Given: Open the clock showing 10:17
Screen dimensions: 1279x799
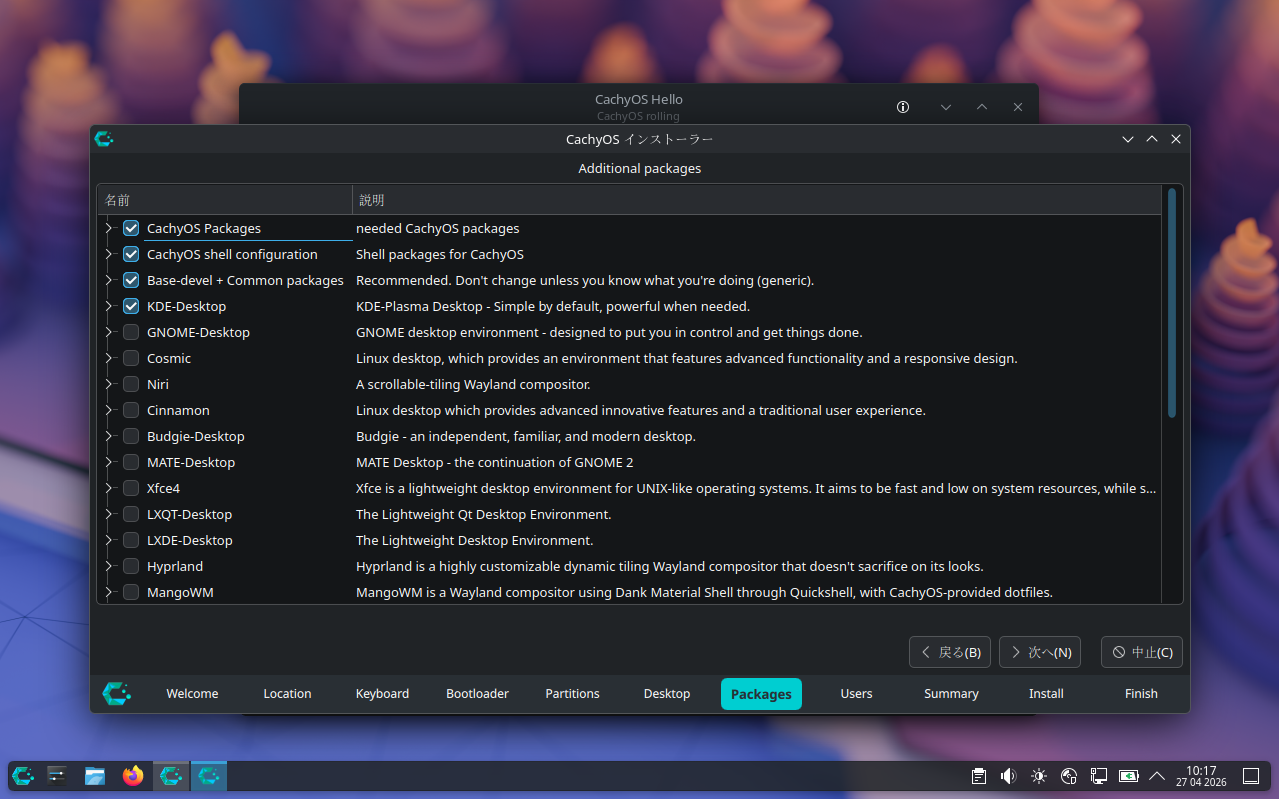Looking at the screenshot, I should coord(1201,776).
